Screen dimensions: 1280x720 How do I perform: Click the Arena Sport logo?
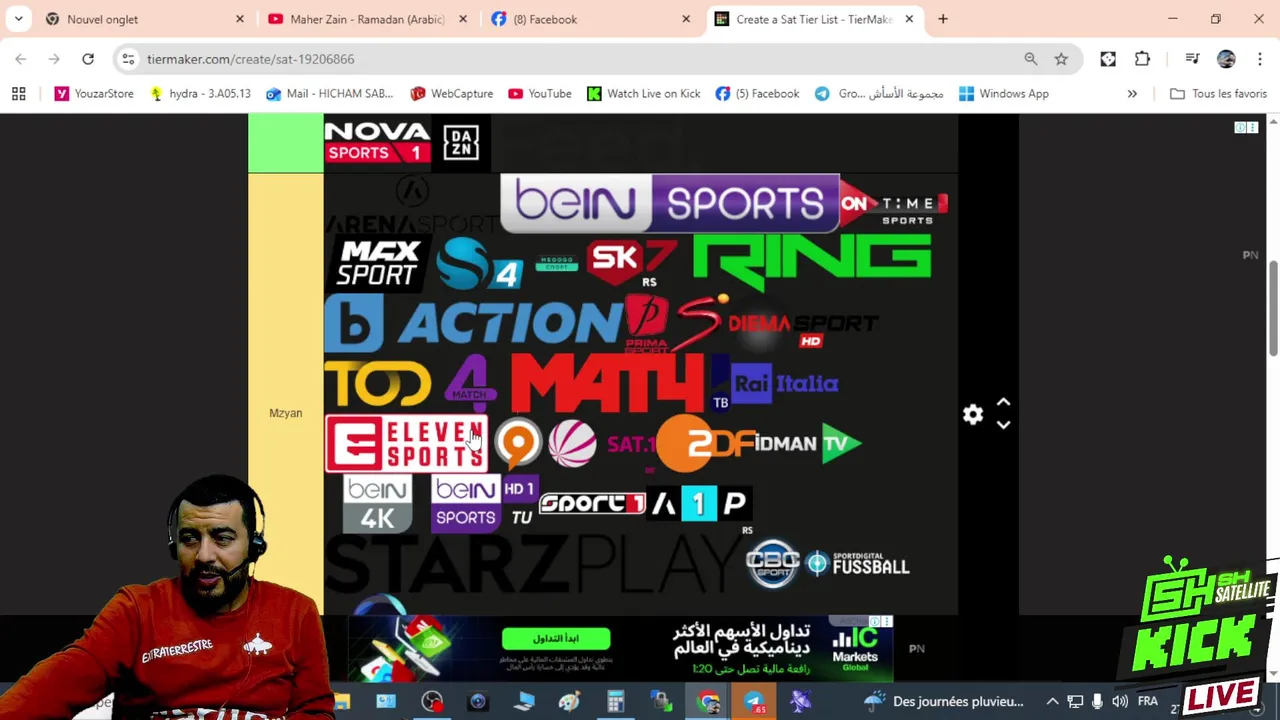click(412, 205)
